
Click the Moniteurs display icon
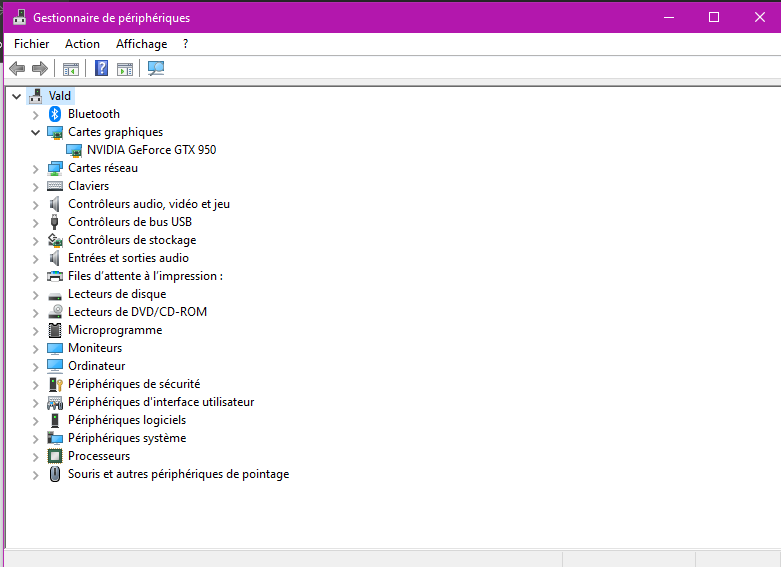55,348
